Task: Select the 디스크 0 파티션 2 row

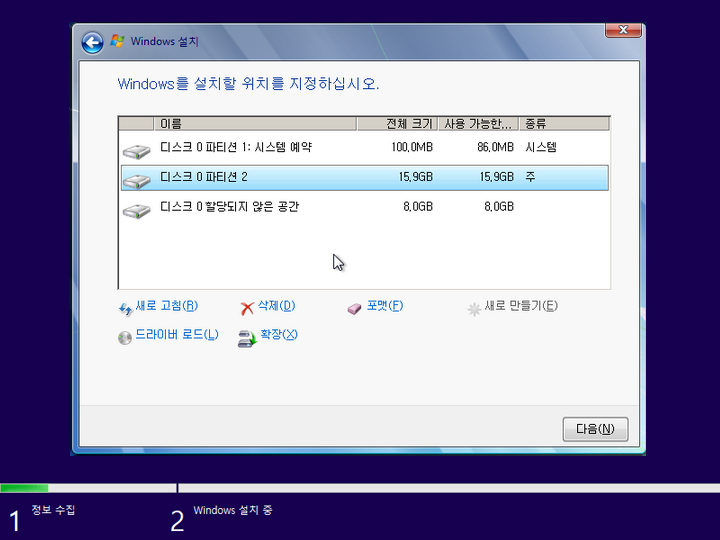Action: [x=365, y=178]
